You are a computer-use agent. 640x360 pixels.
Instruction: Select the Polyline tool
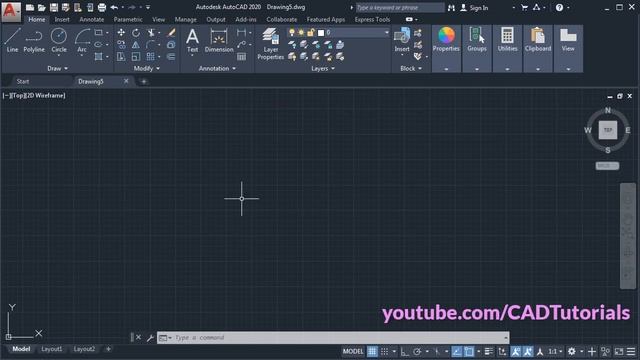click(34, 40)
